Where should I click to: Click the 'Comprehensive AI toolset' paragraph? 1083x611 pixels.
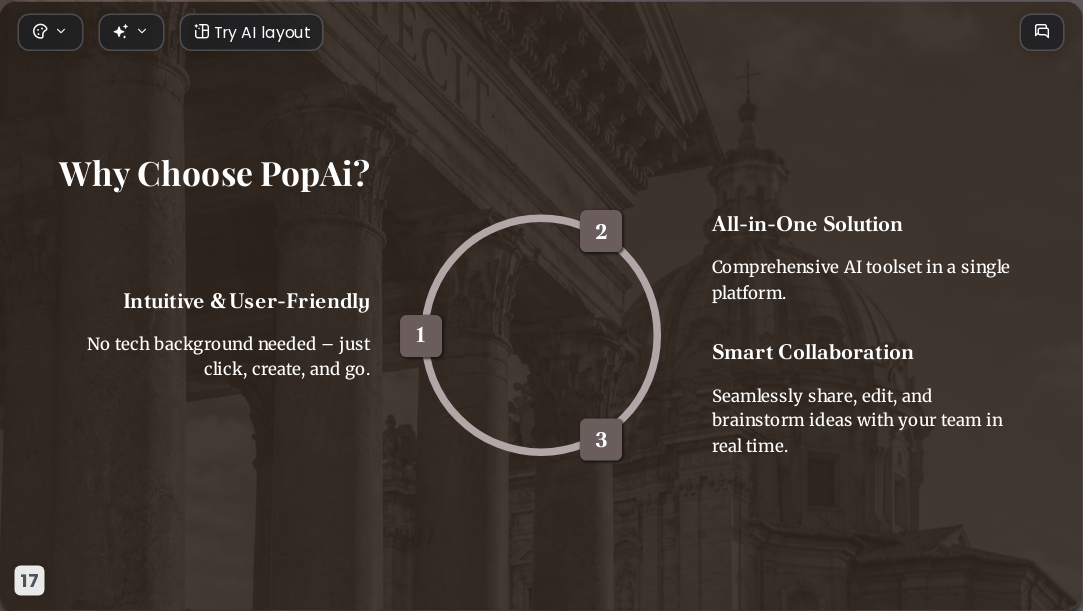click(x=861, y=280)
